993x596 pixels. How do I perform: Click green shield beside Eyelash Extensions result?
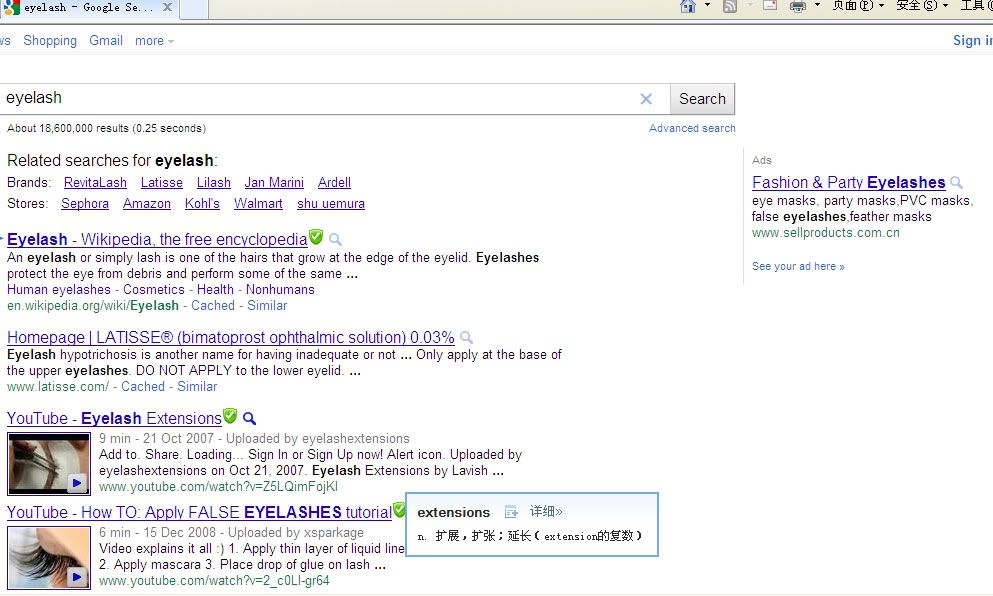(x=230, y=415)
